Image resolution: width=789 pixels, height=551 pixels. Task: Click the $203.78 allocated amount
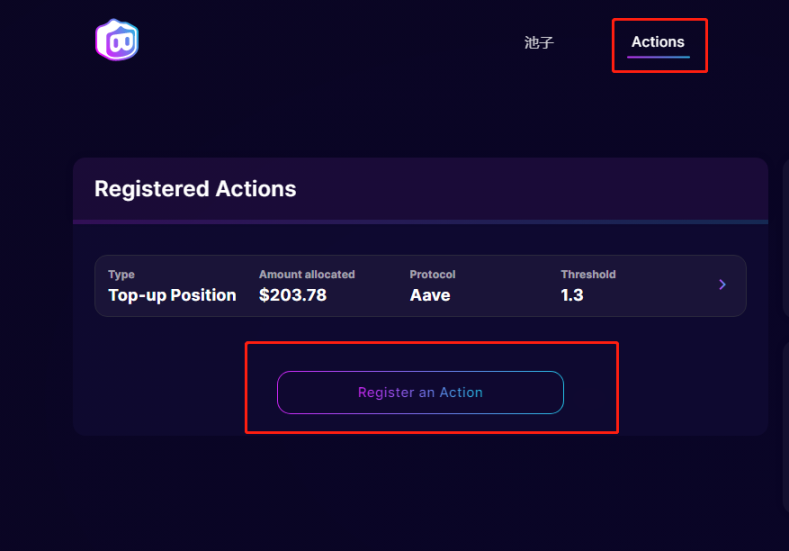293,295
